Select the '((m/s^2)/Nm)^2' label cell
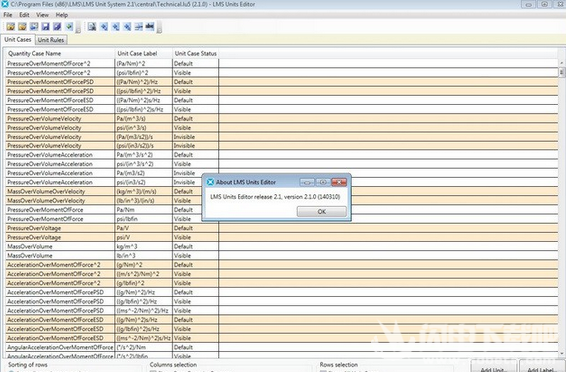The width and height of the screenshot is (566, 372). [x=144, y=274]
